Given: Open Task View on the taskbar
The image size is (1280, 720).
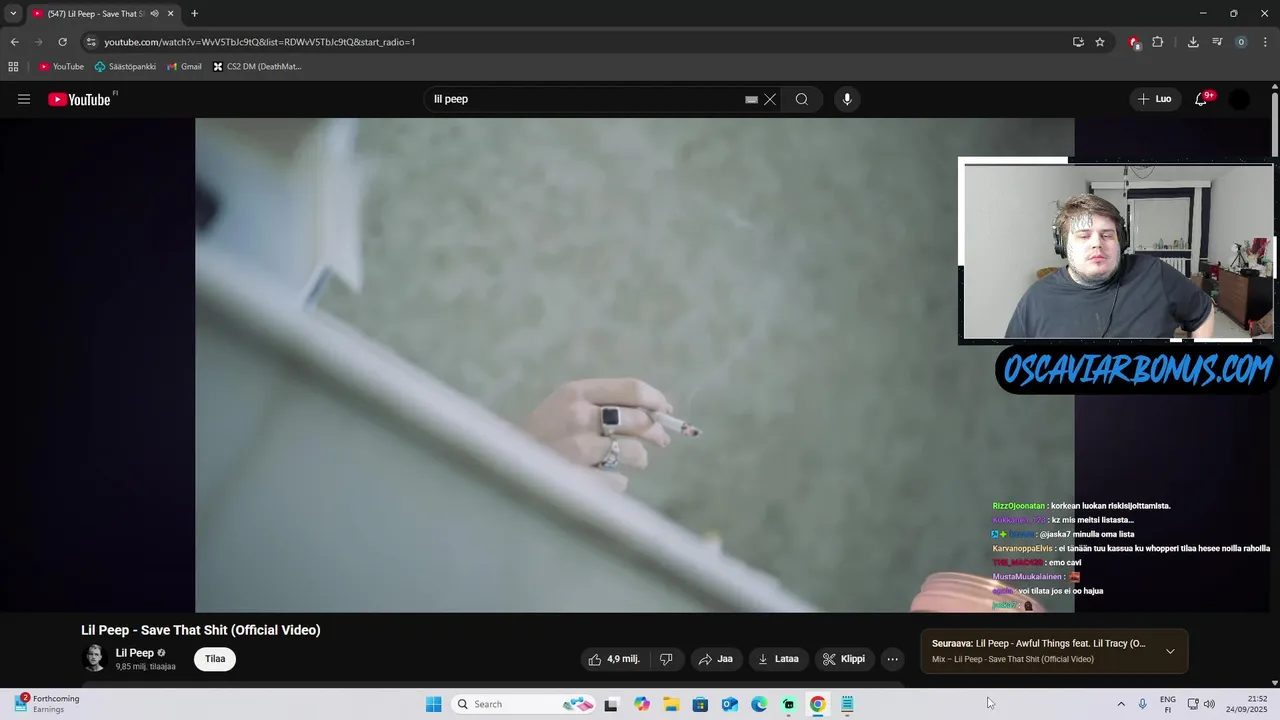Looking at the screenshot, I should (x=611, y=704).
